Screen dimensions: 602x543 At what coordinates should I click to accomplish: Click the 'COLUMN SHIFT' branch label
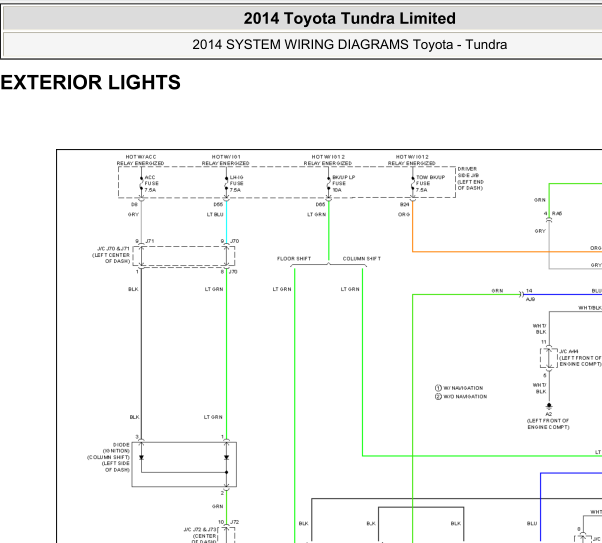tap(362, 259)
